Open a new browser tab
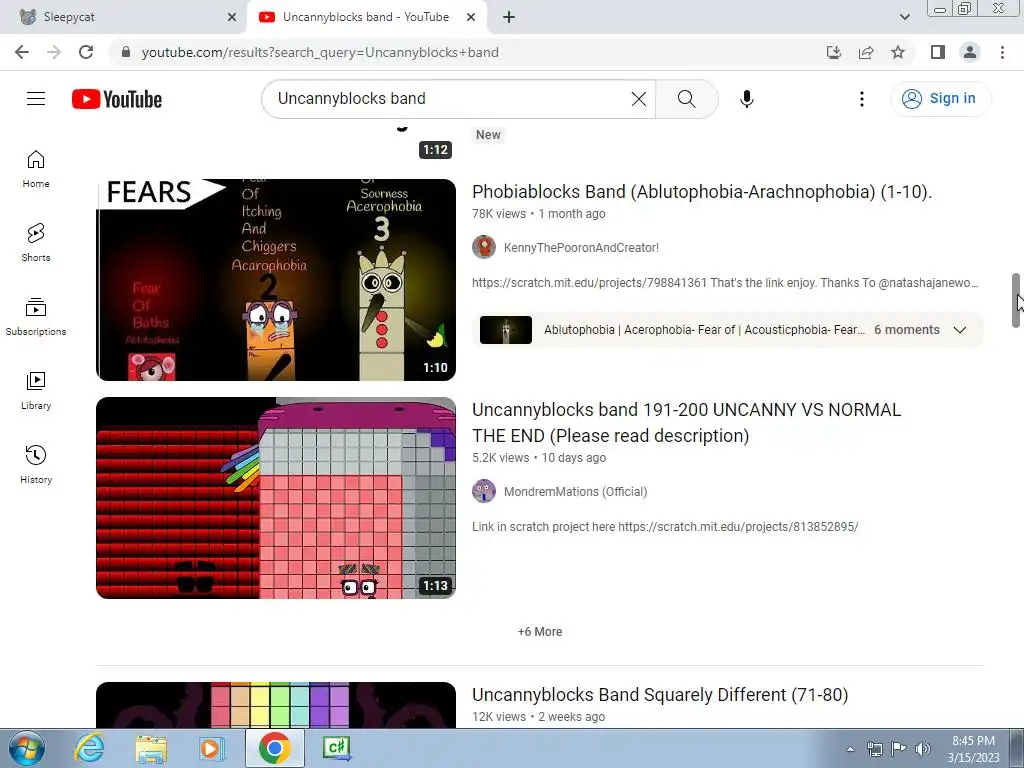This screenshot has height=768, width=1024. 509,18
